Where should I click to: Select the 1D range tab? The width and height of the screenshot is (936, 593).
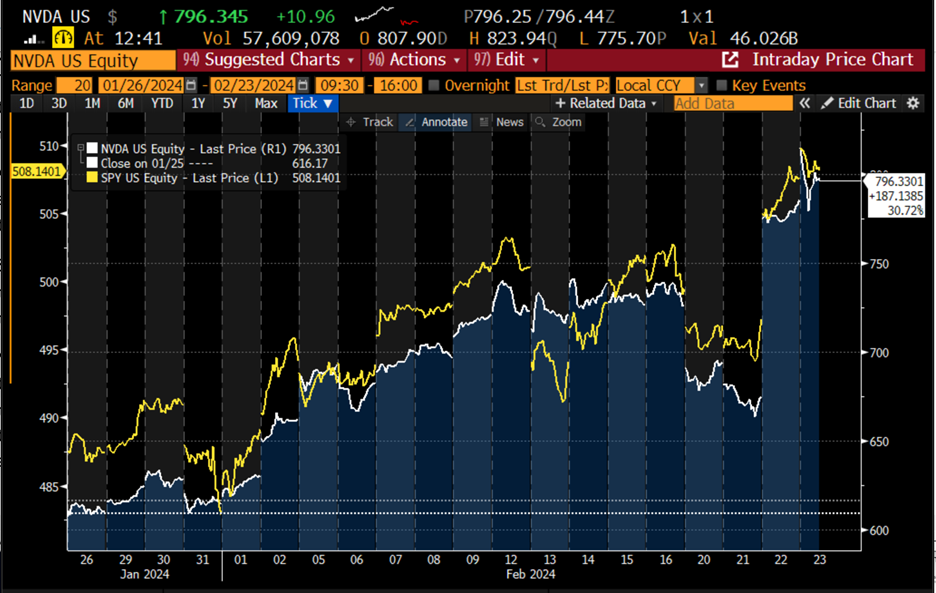pos(27,103)
